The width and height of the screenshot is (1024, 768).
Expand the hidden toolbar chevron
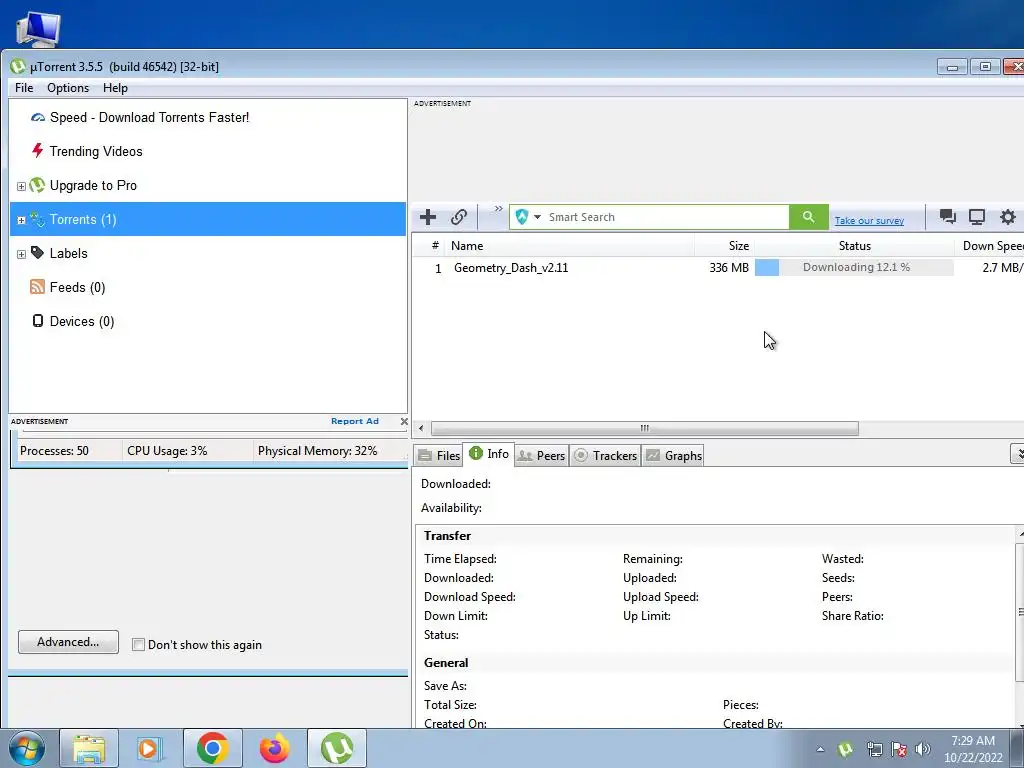click(498, 209)
